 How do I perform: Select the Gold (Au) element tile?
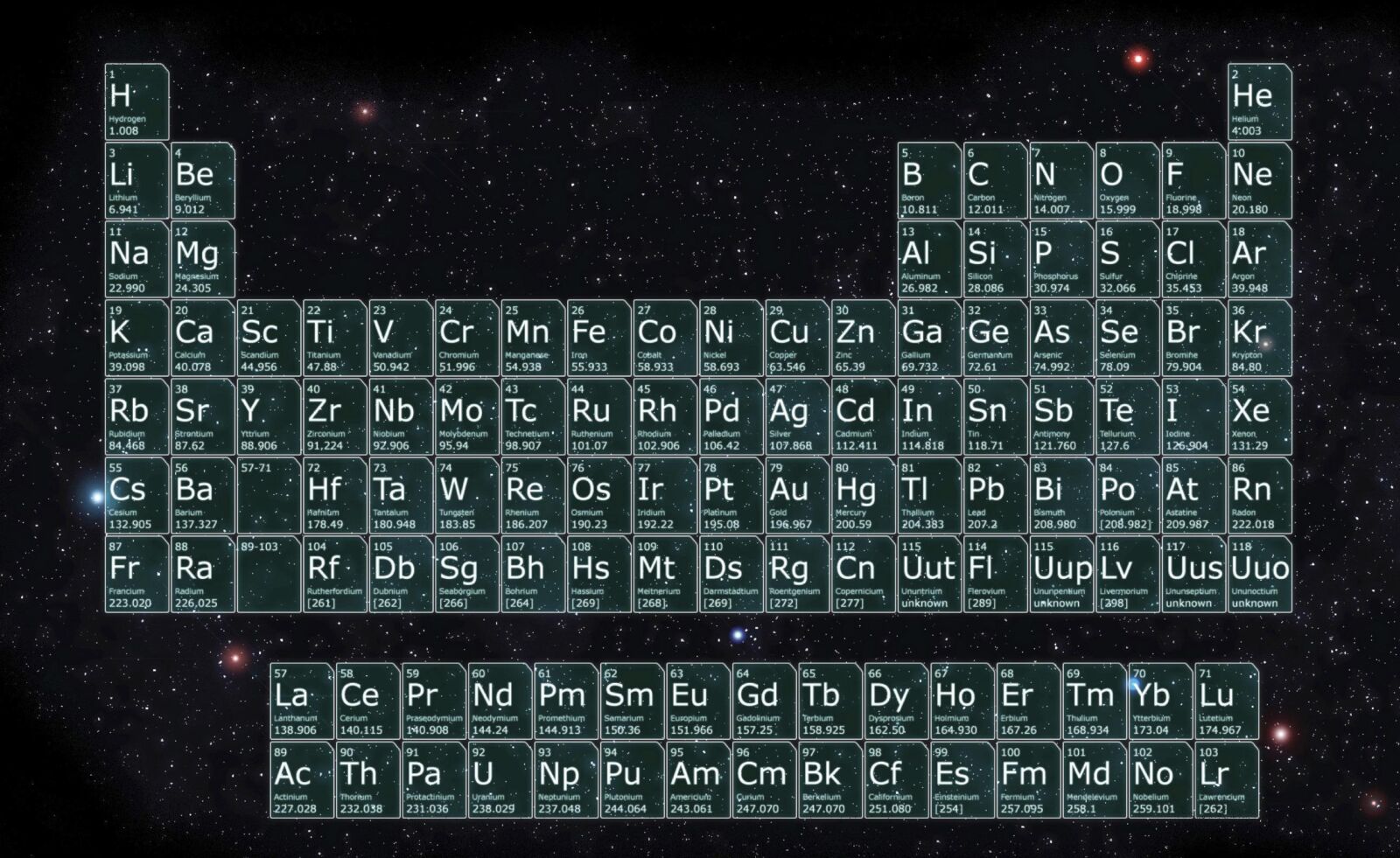(x=797, y=495)
